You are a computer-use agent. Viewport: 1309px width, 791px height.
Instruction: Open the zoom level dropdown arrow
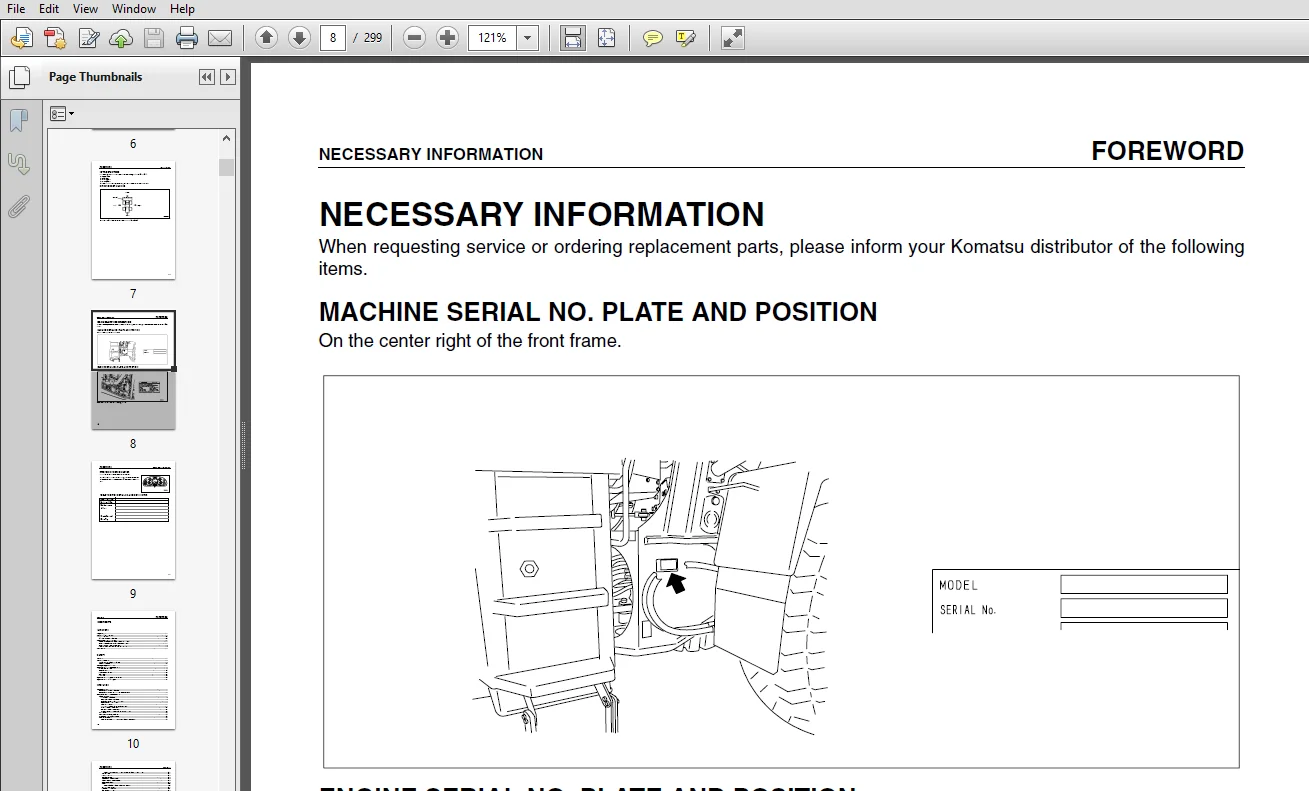click(x=529, y=38)
